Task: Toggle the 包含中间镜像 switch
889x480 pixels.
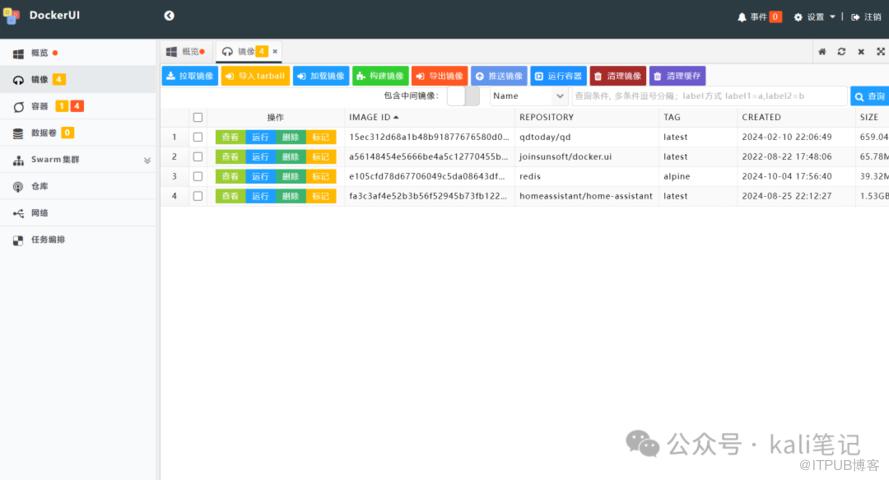Action: click(x=463, y=96)
